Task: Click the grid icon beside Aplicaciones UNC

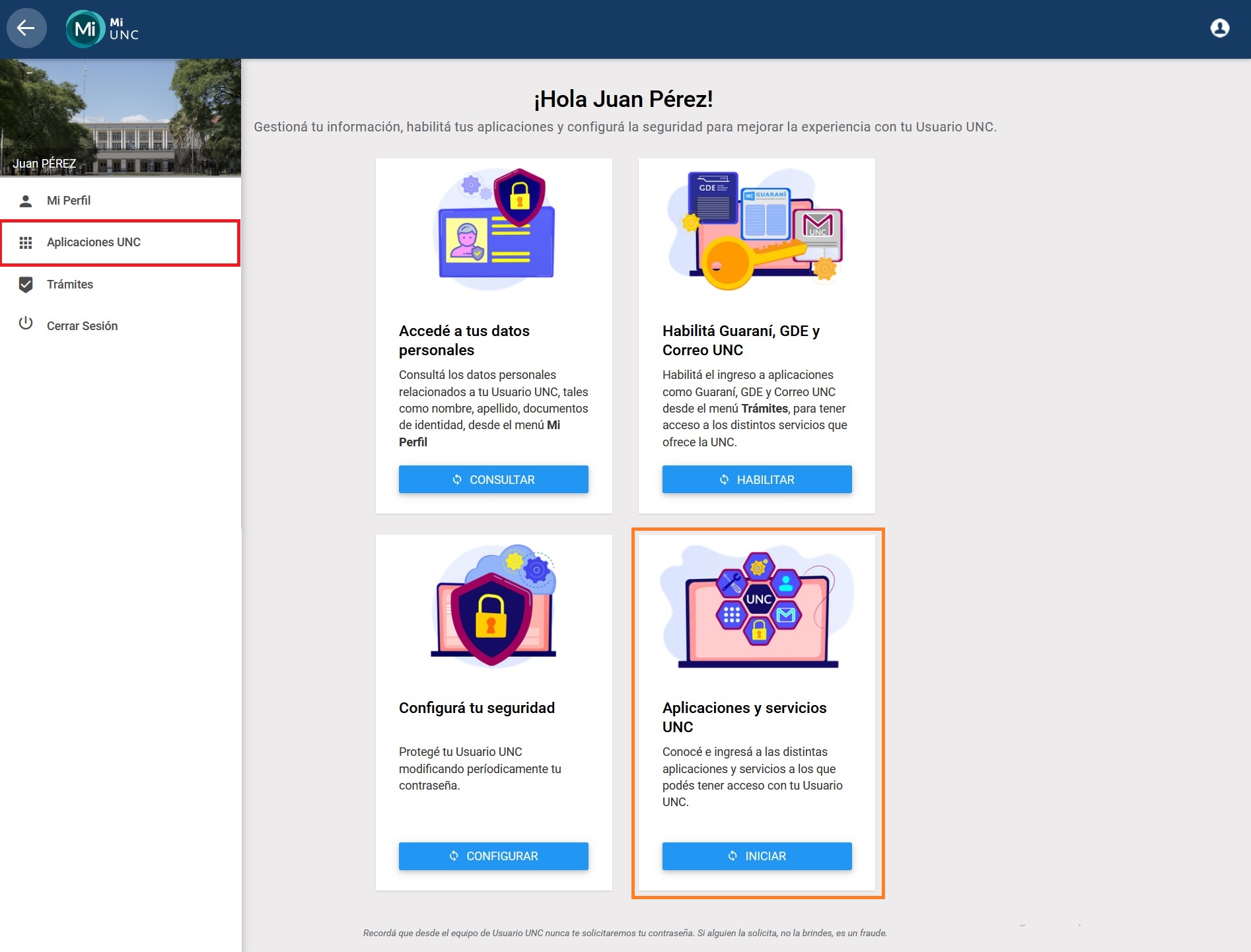Action: tap(26, 243)
